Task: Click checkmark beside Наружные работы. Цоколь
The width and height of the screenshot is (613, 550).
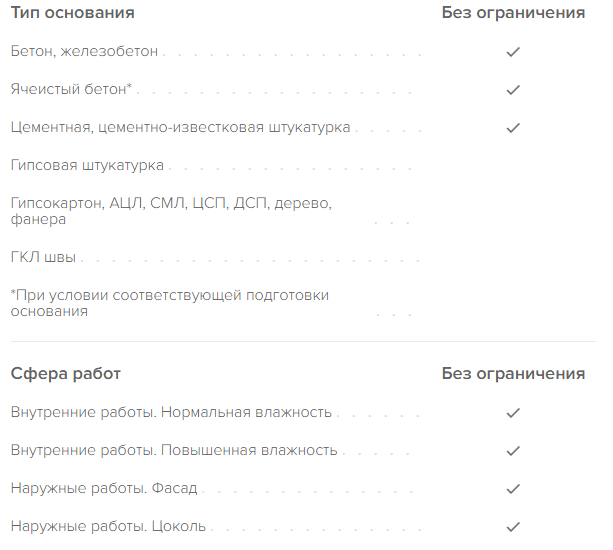Action: coord(513,527)
